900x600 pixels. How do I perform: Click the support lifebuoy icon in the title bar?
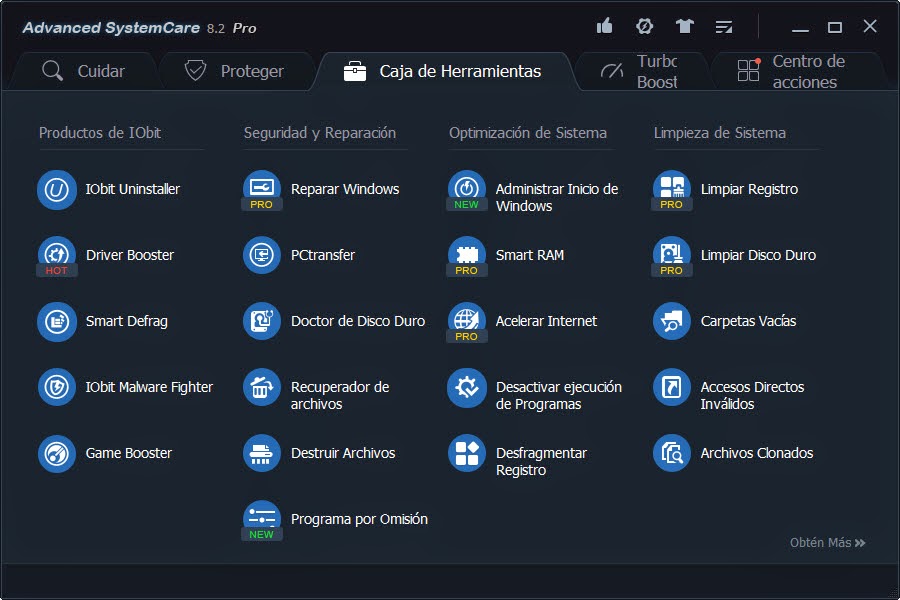(645, 26)
